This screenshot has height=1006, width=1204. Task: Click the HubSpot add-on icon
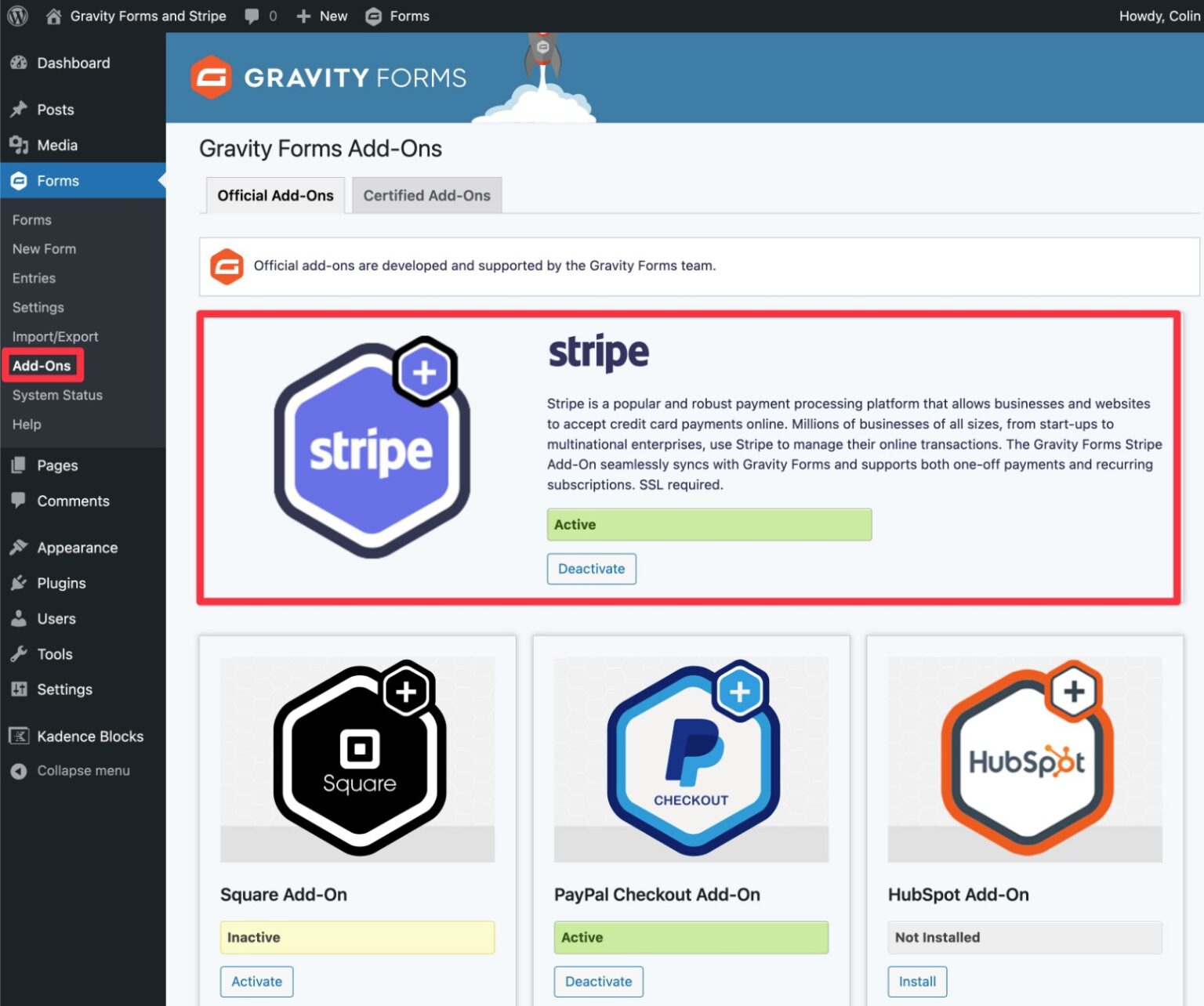point(1024,756)
